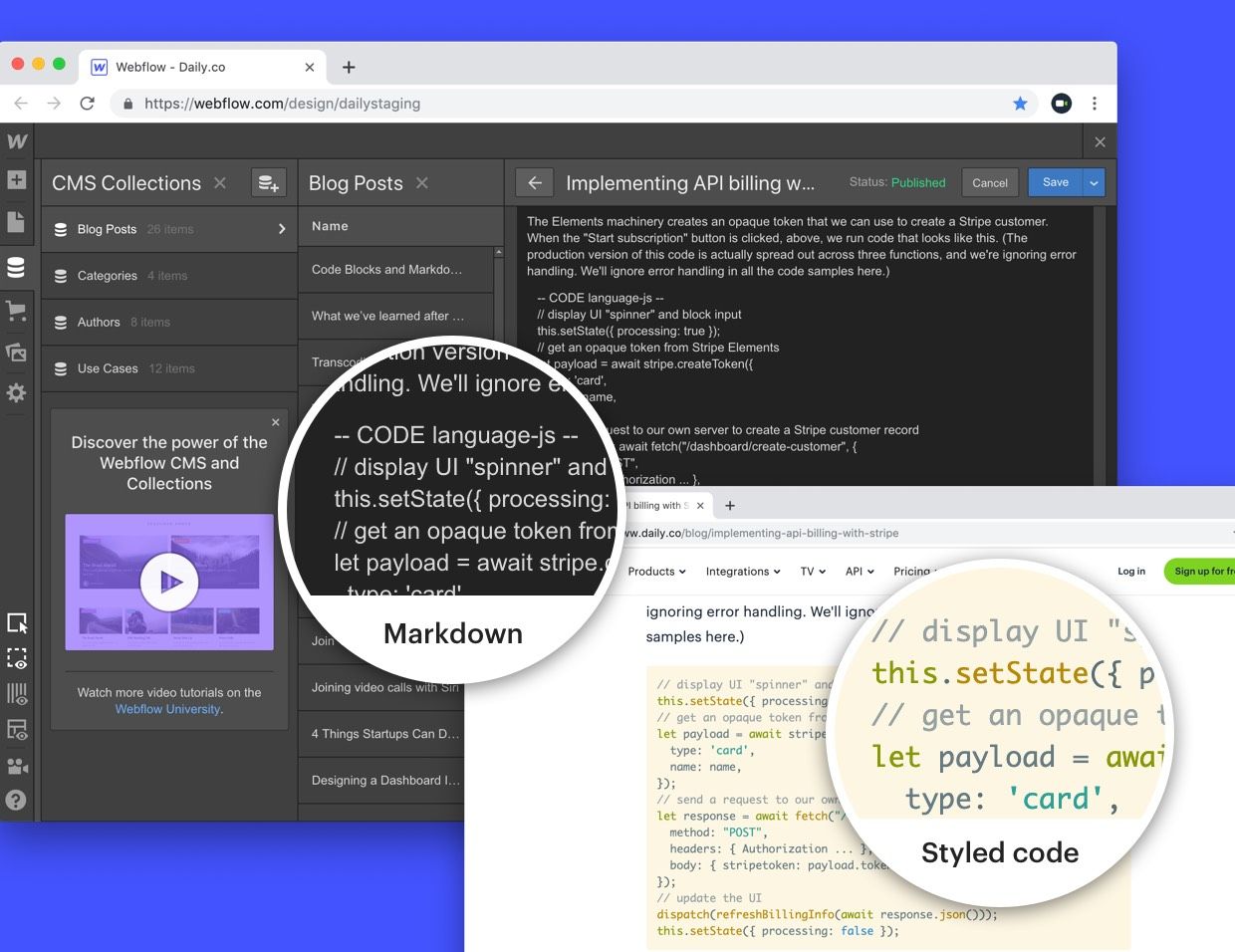Click the Cancel button
Screen dimensions: 1235x952
coord(989,183)
